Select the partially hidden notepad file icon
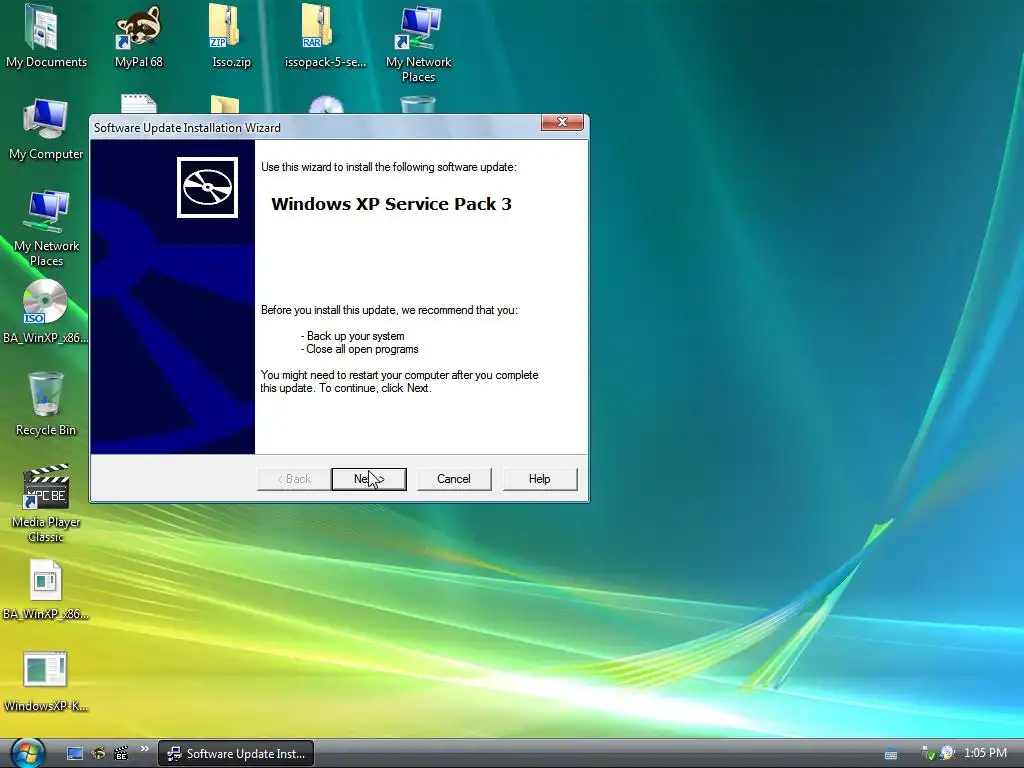The height and width of the screenshot is (768, 1024). tap(138, 104)
